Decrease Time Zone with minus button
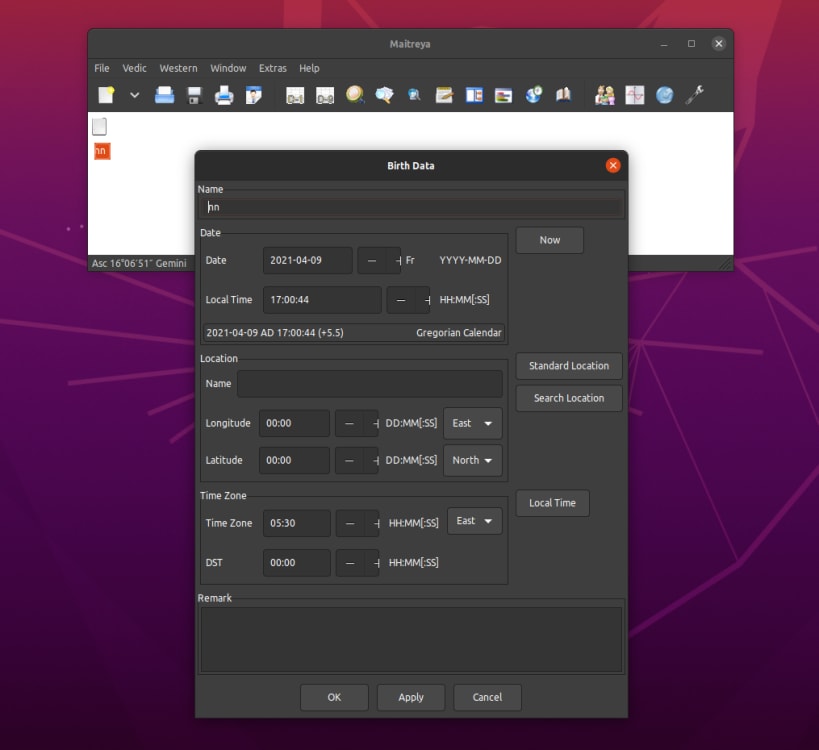819x750 pixels. pos(350,523)
